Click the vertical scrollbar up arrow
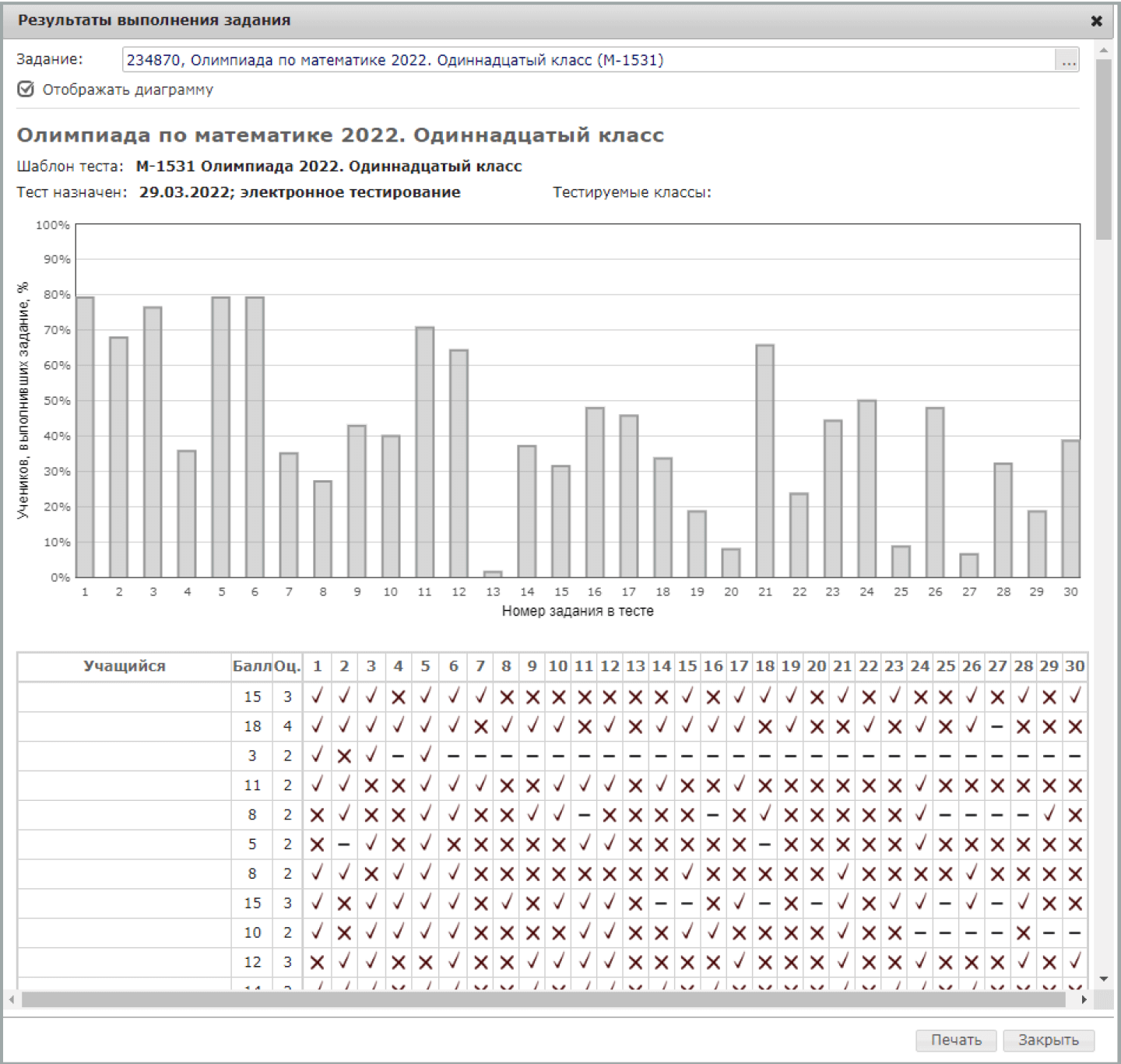The width and height of the screenshot is (1121, 1064). (x=1103, y=51)
